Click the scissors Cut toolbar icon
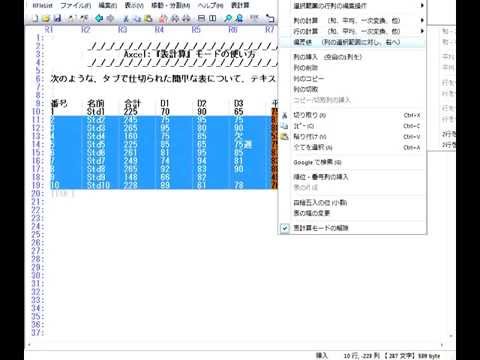 point(127,19)
